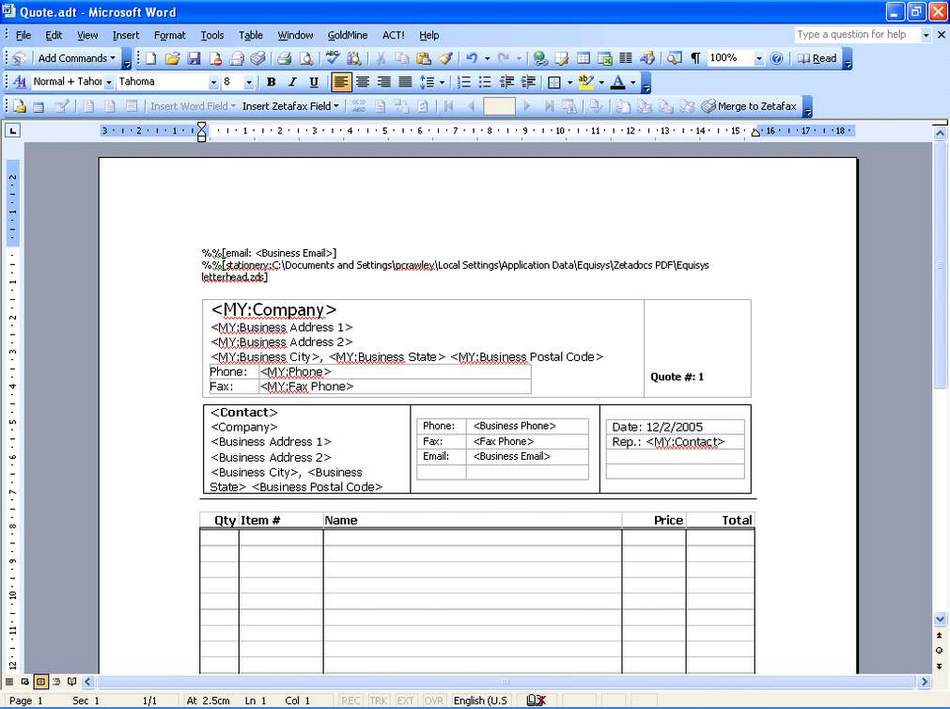Open Print Preview
This screenshot has height=709, width=950.
click(x=307, y=58)
